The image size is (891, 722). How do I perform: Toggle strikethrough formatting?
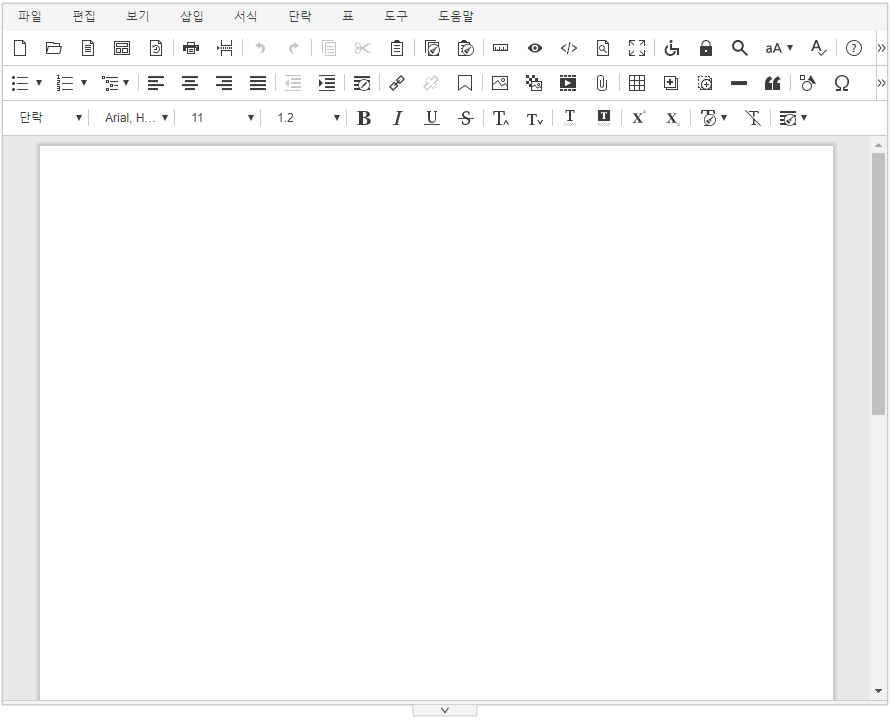pyautogui.click(x=466, y=118)
